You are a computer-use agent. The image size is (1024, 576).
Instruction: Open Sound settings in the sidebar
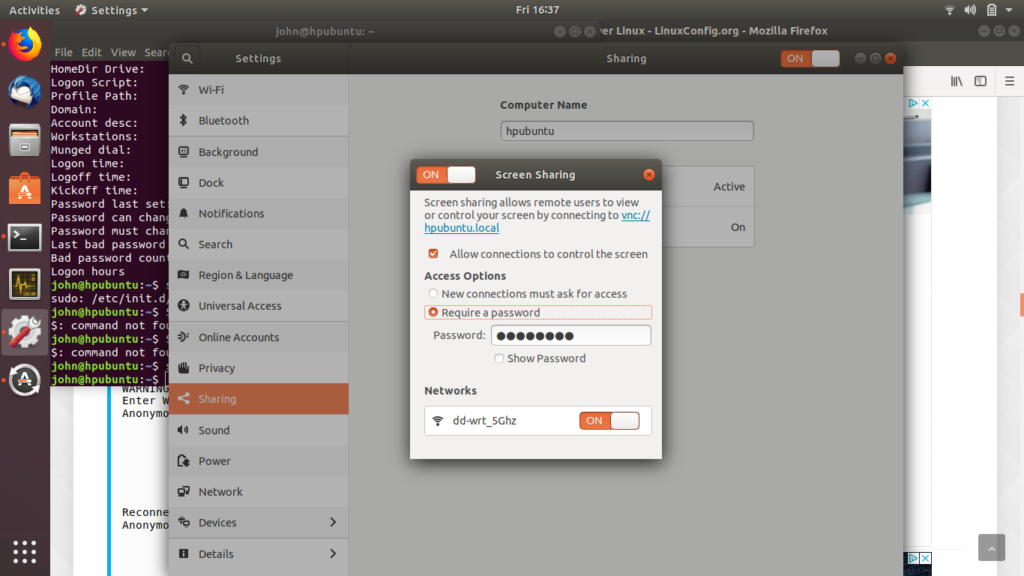click(220, 430)
